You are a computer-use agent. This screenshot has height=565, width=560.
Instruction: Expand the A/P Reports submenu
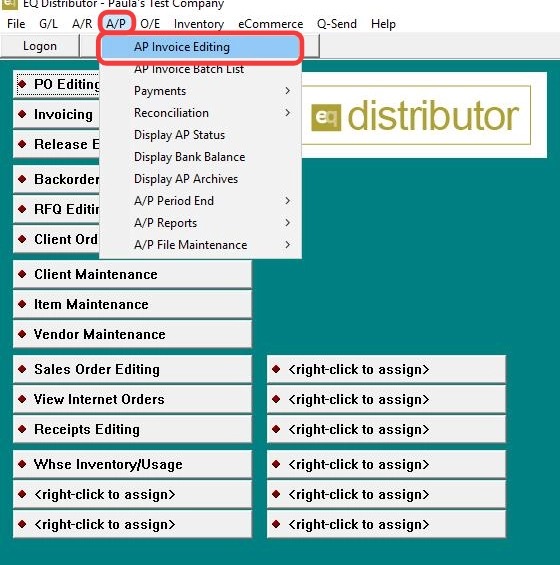click(201, 223)
